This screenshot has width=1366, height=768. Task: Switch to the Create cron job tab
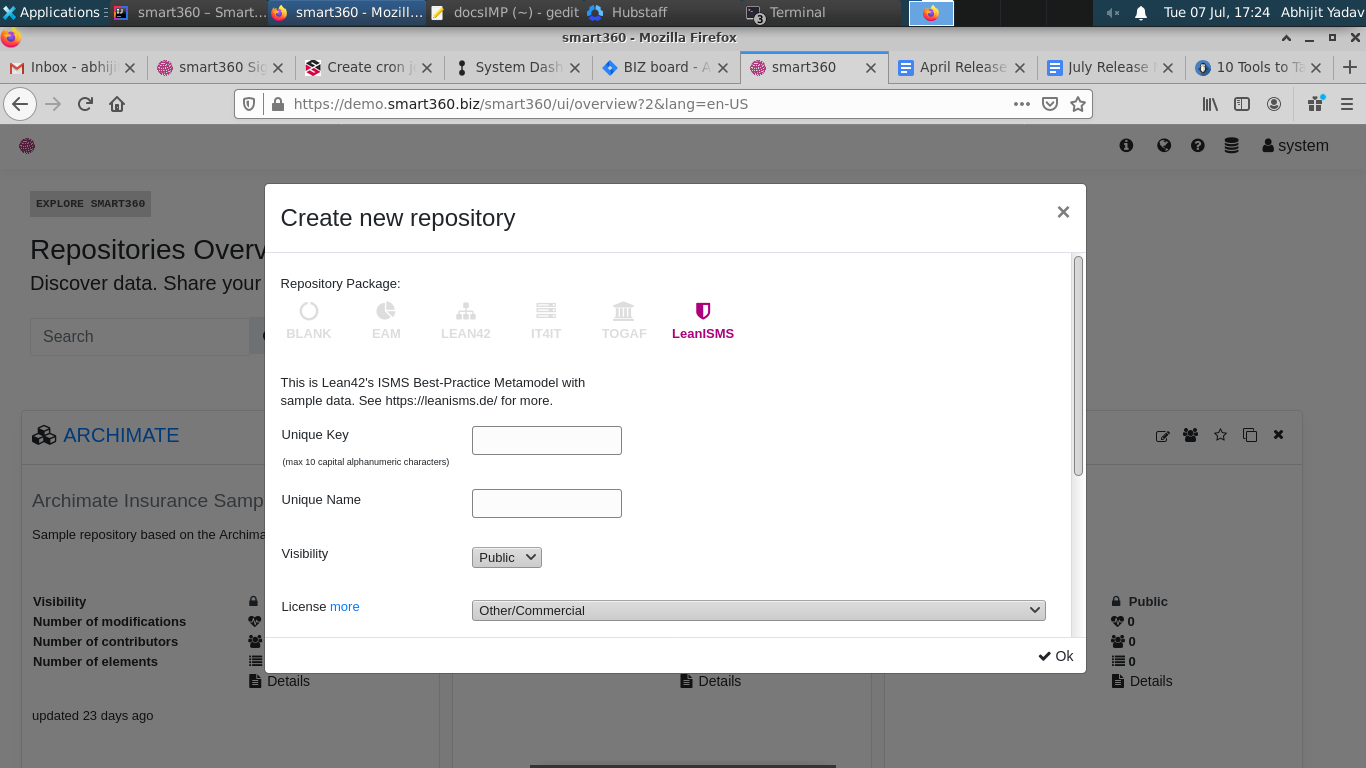[x=370, y=67]
